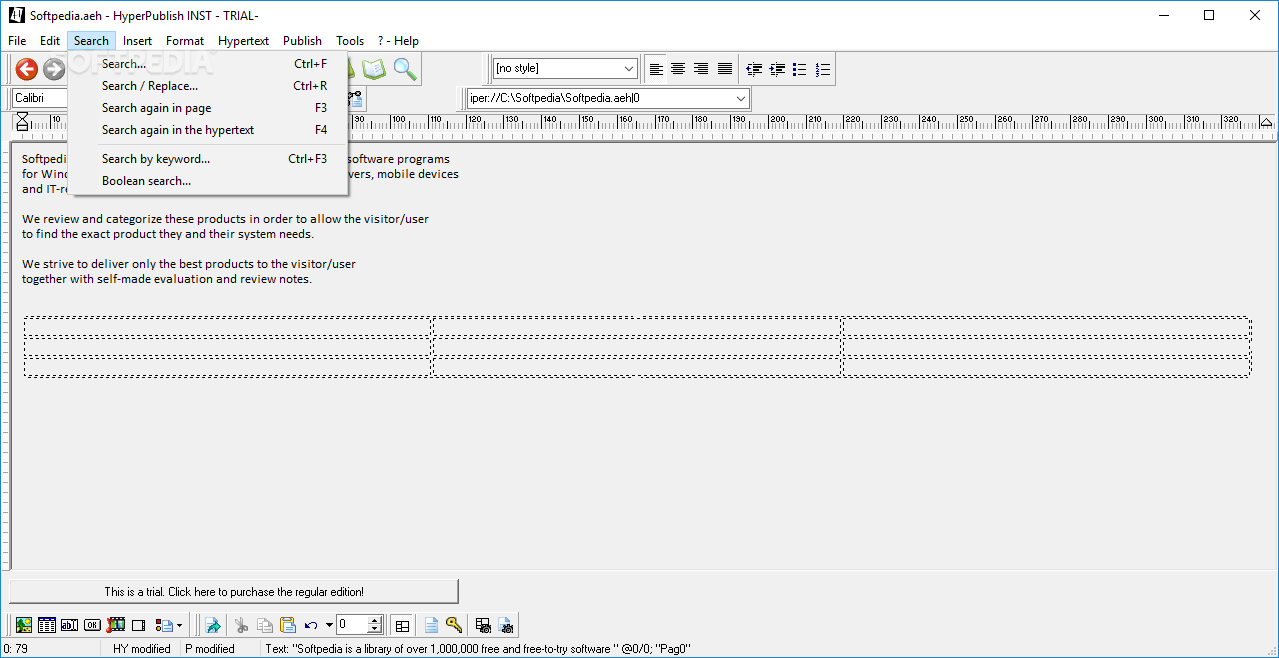Undo the last action
This screenshot has height=658, width=1279.
pos(311,625)
